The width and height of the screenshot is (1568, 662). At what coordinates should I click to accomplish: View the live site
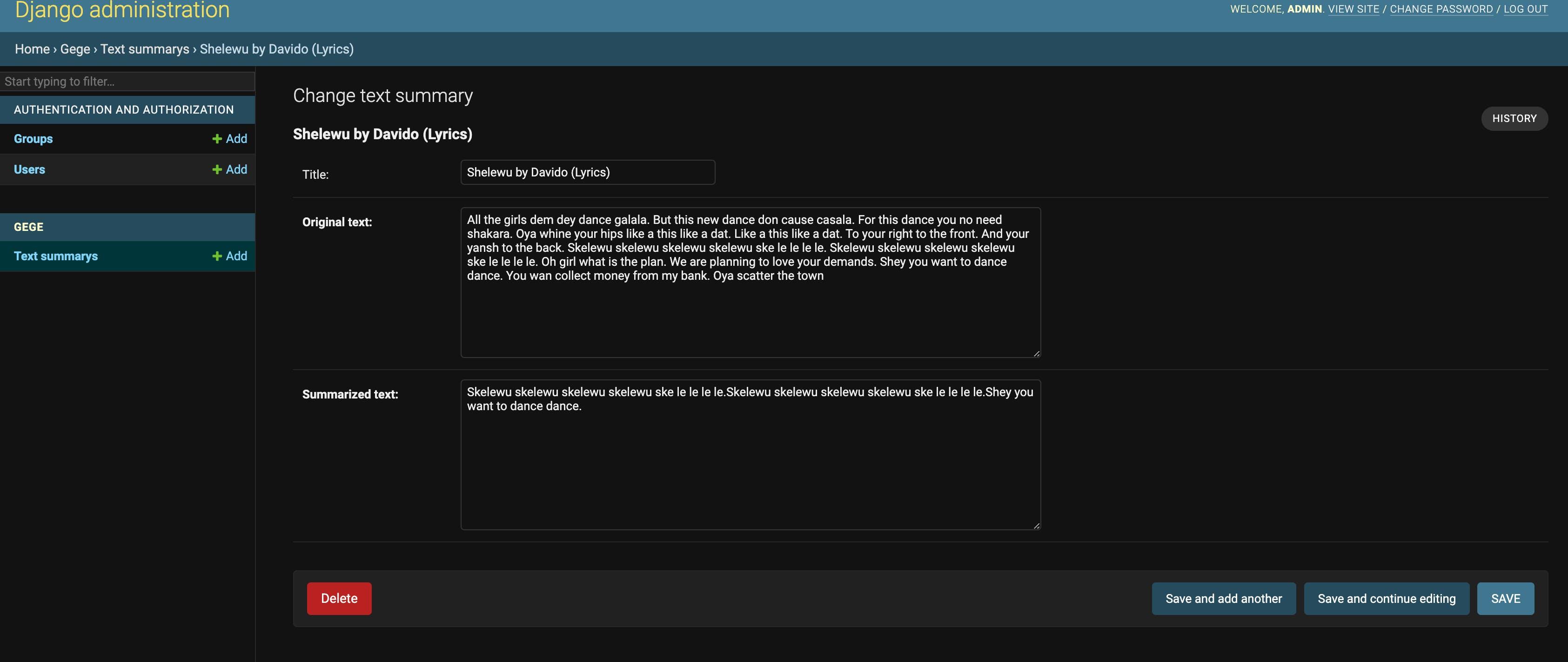click(1354, 8)
